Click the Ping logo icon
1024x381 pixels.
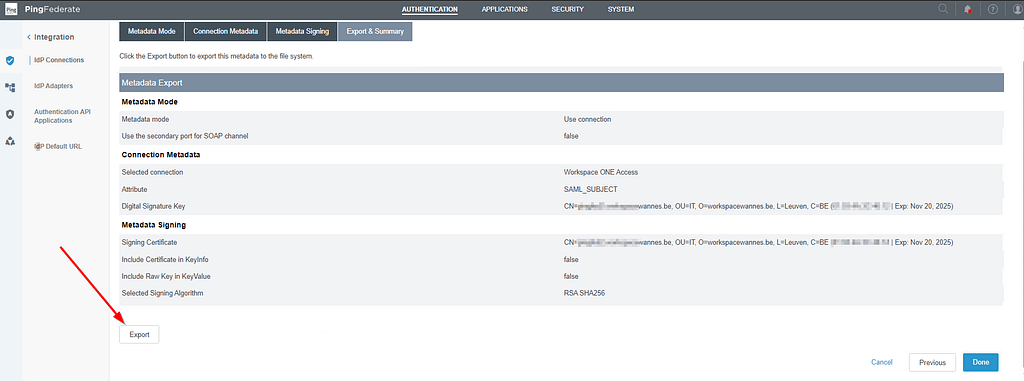click(x=11, y=9)
